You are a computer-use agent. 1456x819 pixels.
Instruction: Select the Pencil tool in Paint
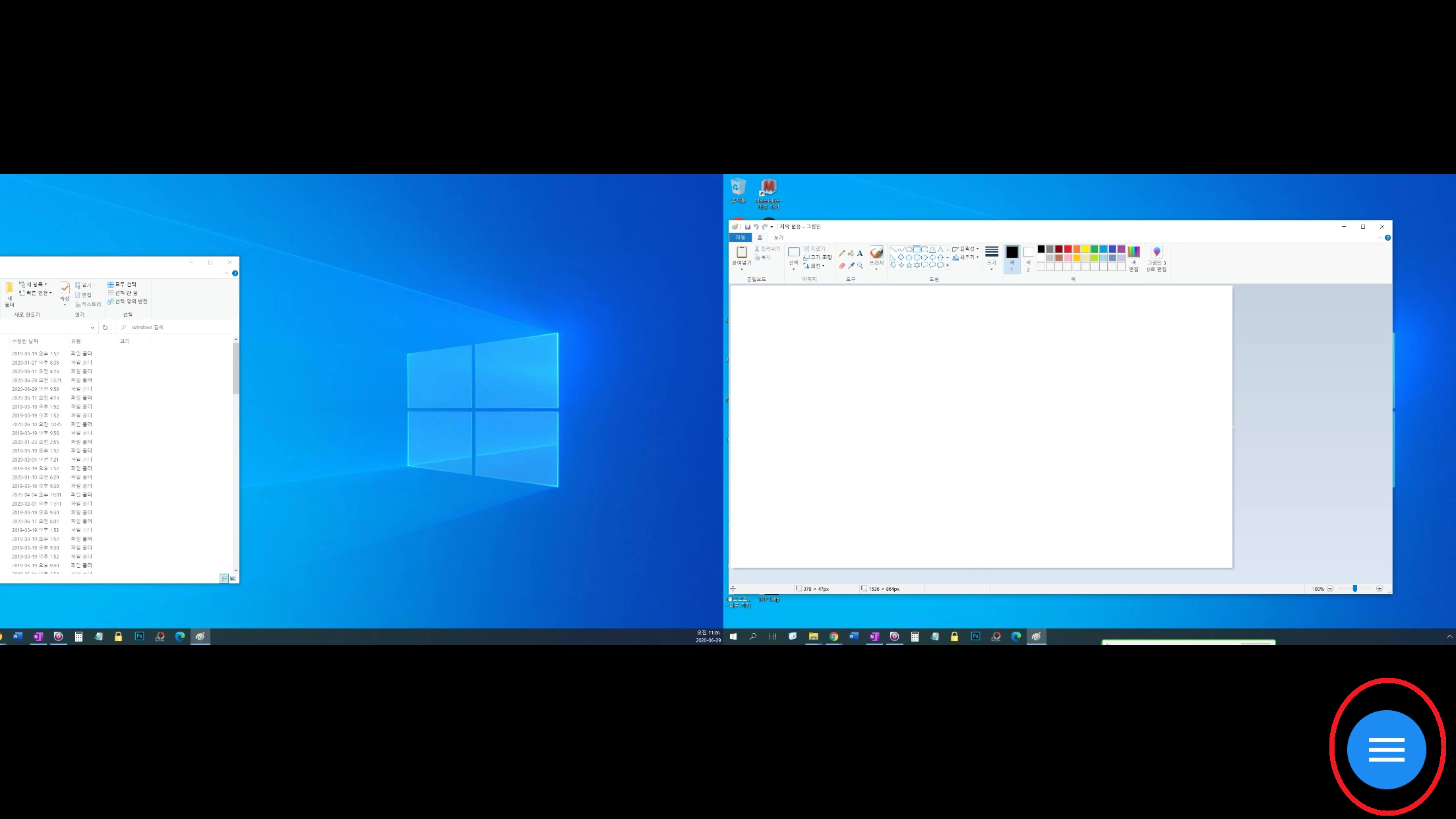842,253
